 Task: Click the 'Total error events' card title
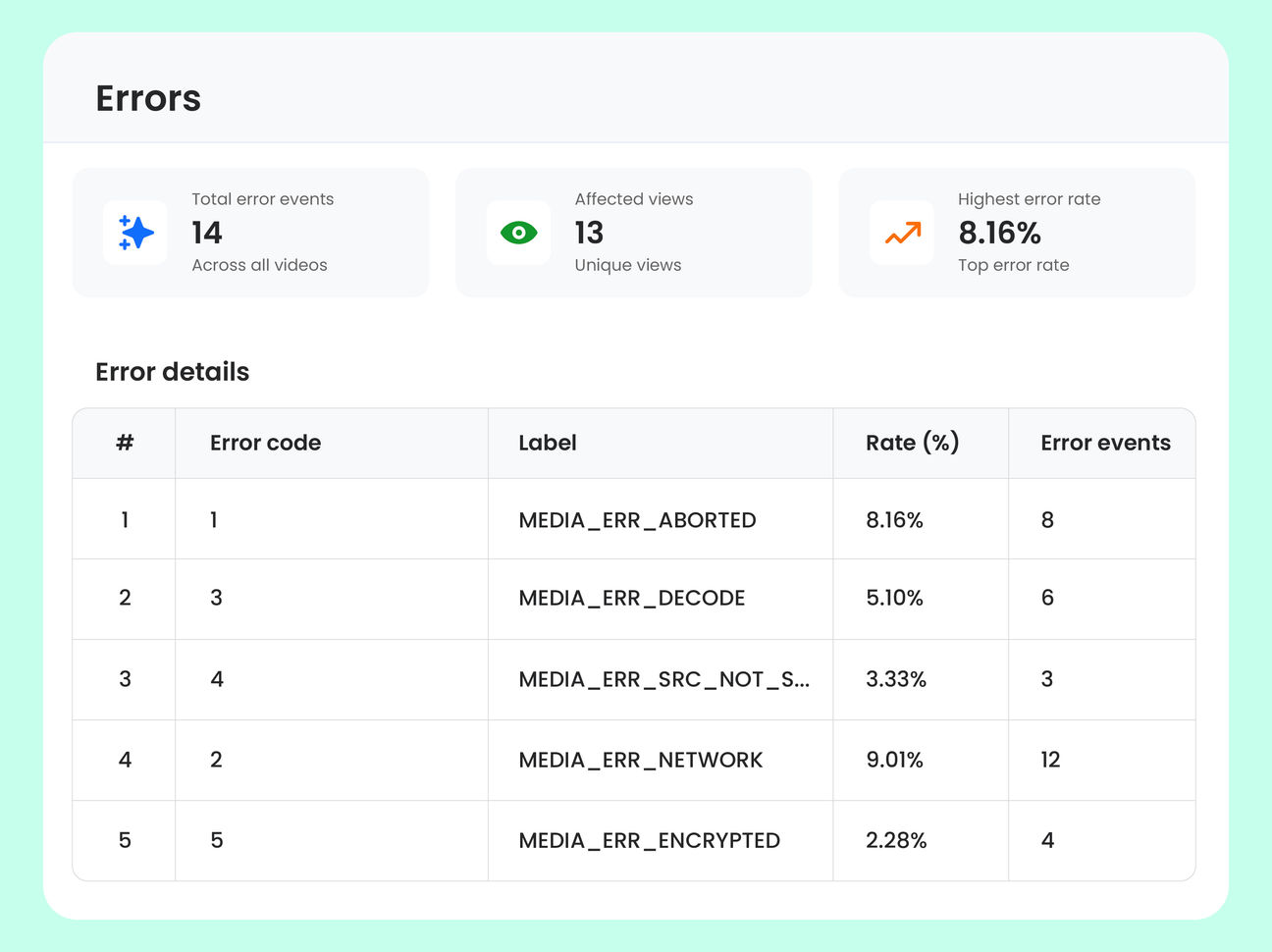click(263, 199)
